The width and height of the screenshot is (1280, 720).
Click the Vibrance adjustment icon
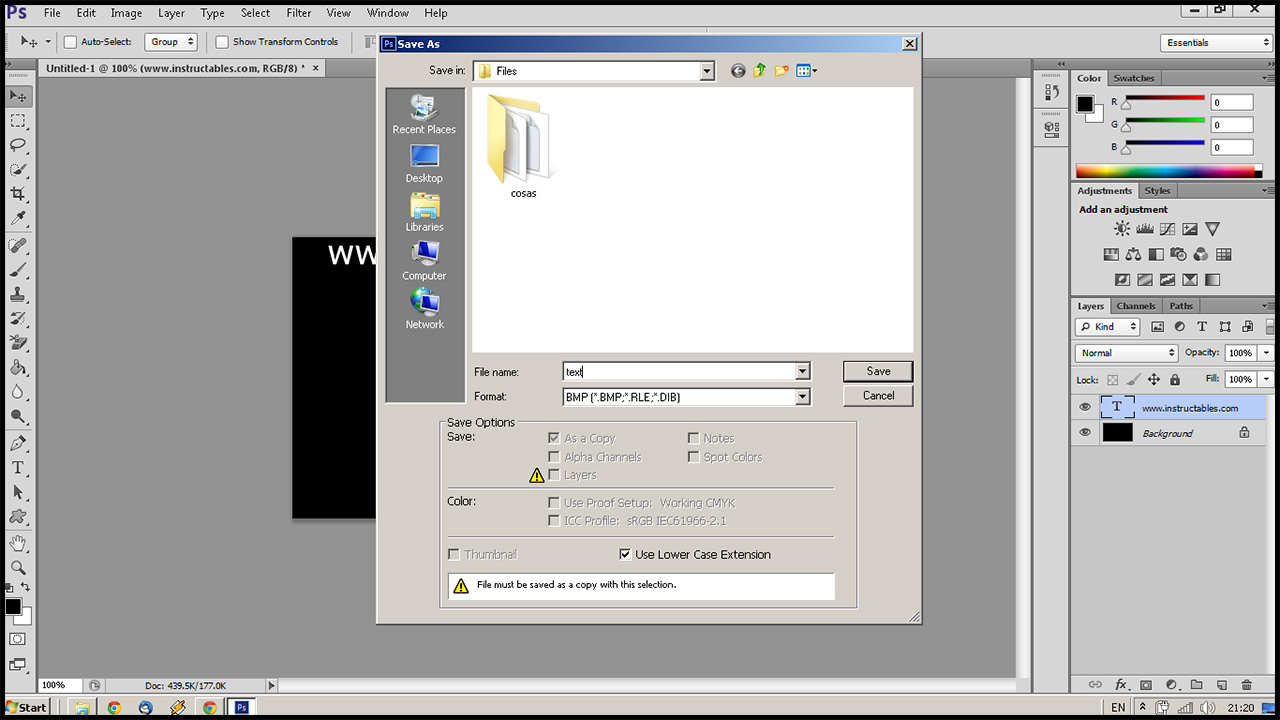(1212, 229)
